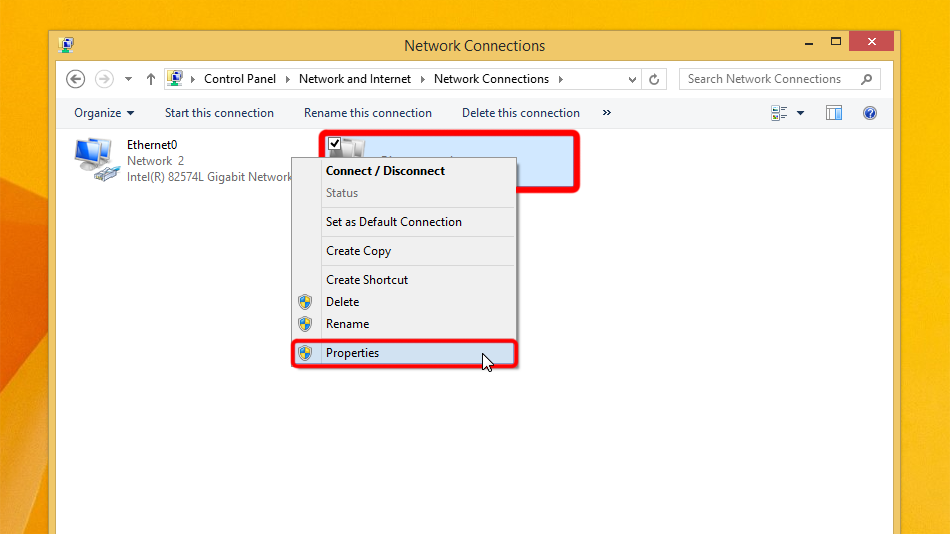The width and height of the screenshot is (950, 534).
Task: Click the Up one level arrow
Action: (x=151, y=79)
